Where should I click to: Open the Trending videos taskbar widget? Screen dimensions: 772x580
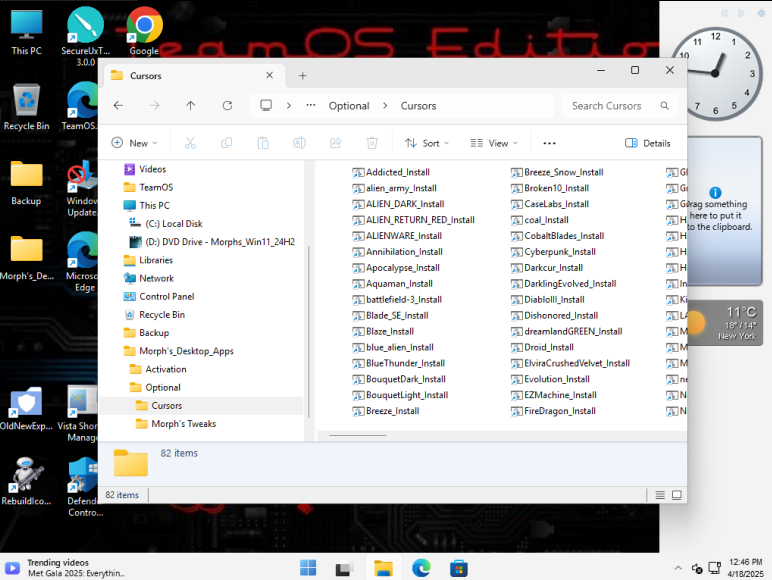pyautogui.click(x=66, y=568)
